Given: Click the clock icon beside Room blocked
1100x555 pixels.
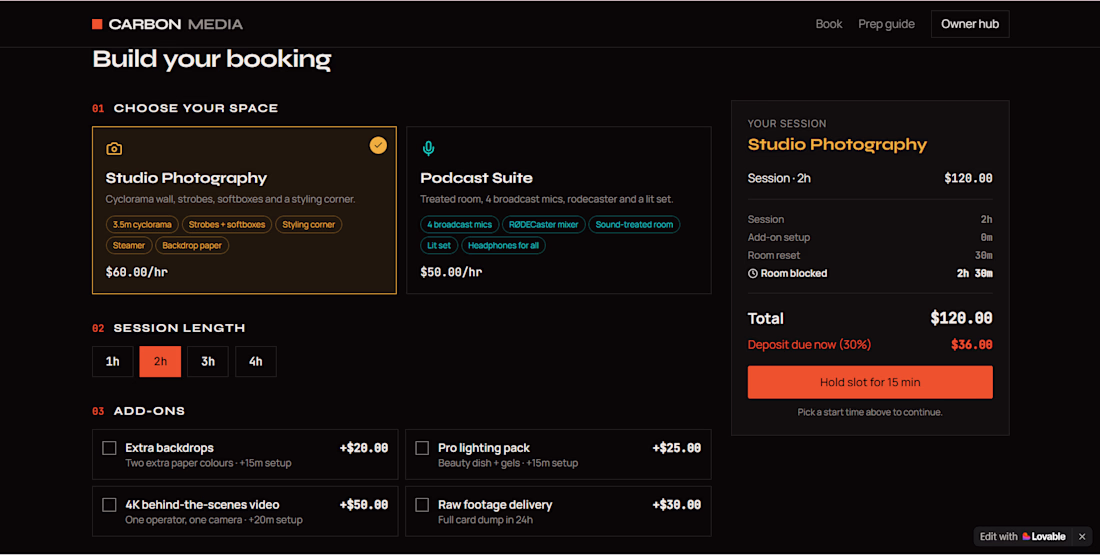Looking at the screenshot, I should 753,274.
